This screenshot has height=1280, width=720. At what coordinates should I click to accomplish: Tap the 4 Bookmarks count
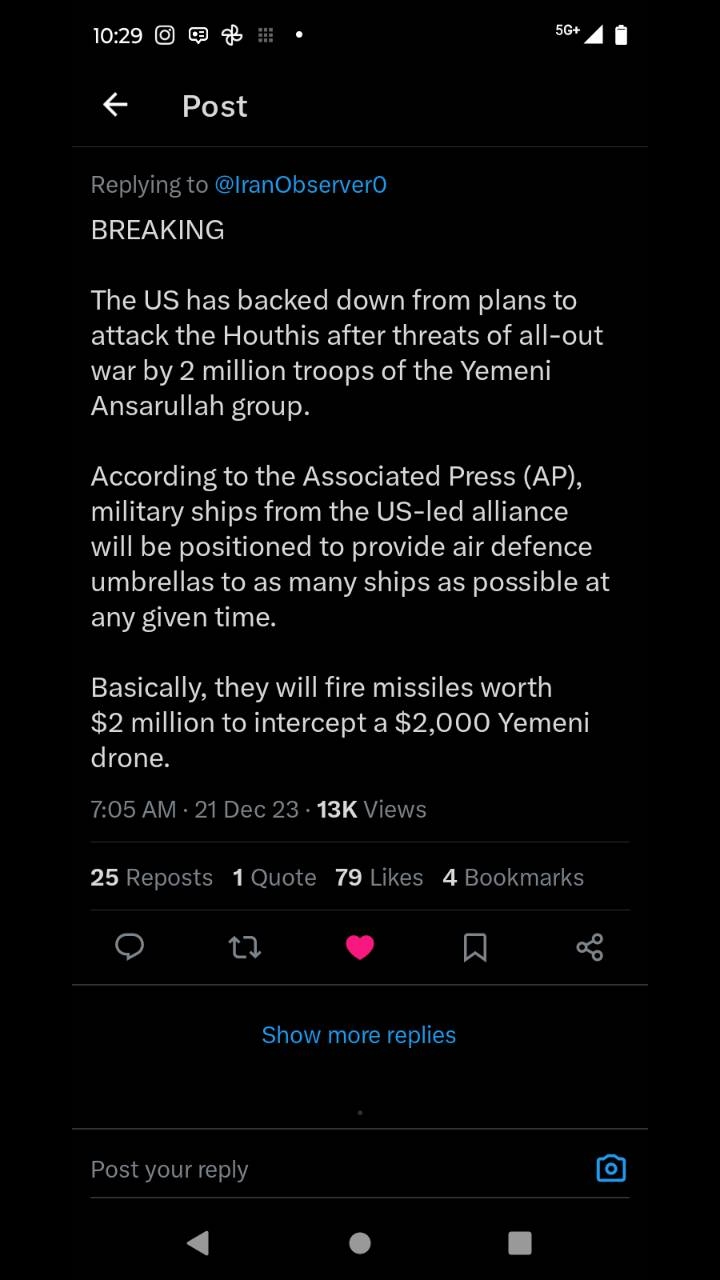pyautogui.click(x=513, y=877)
